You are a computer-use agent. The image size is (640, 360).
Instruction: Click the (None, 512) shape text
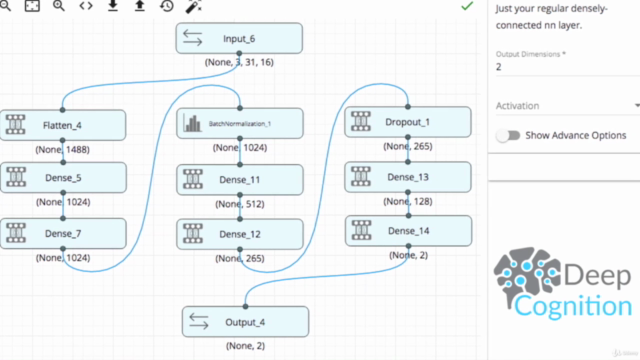click(240, 204)
